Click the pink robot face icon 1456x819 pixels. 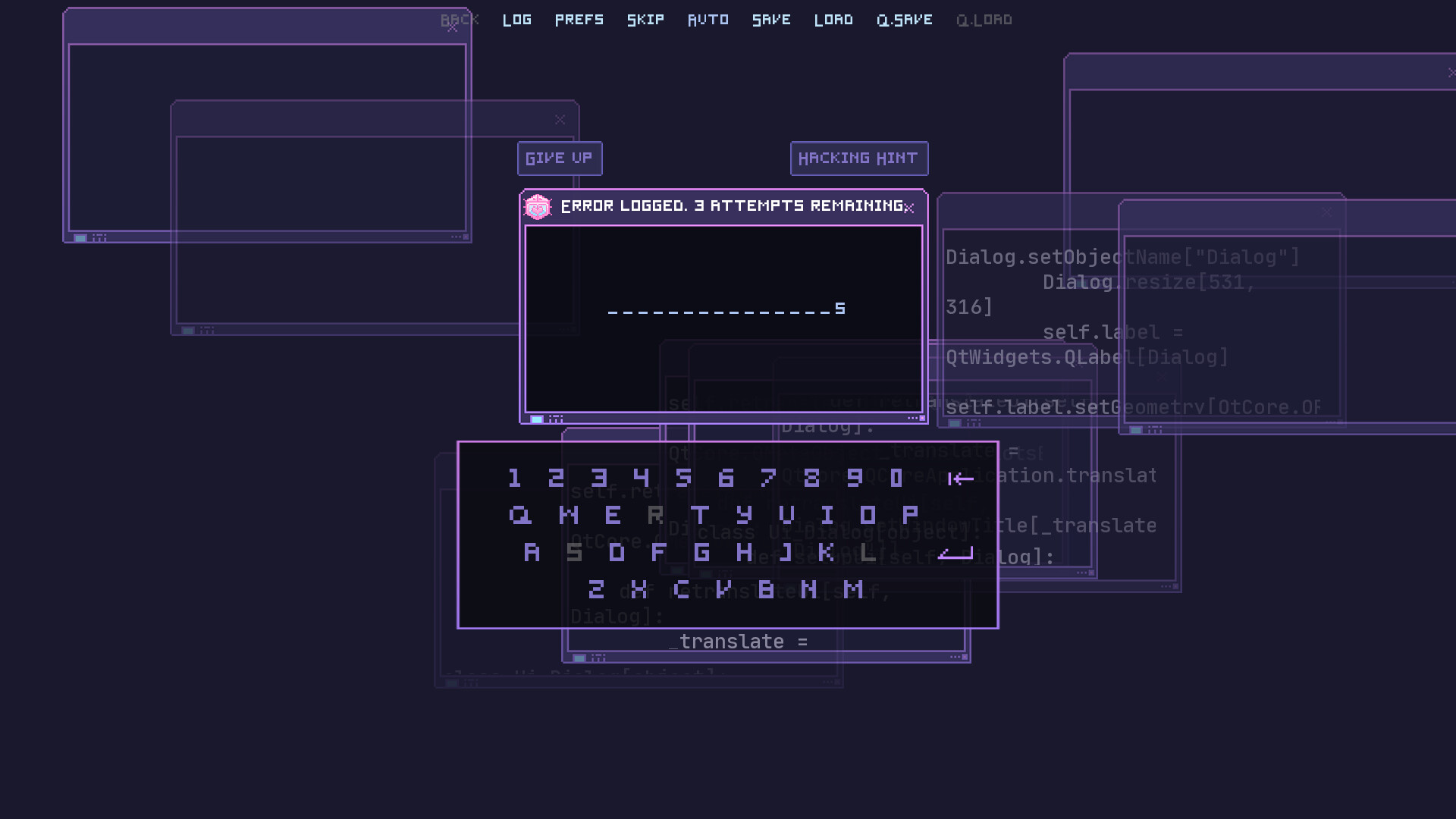click(538, 206)
